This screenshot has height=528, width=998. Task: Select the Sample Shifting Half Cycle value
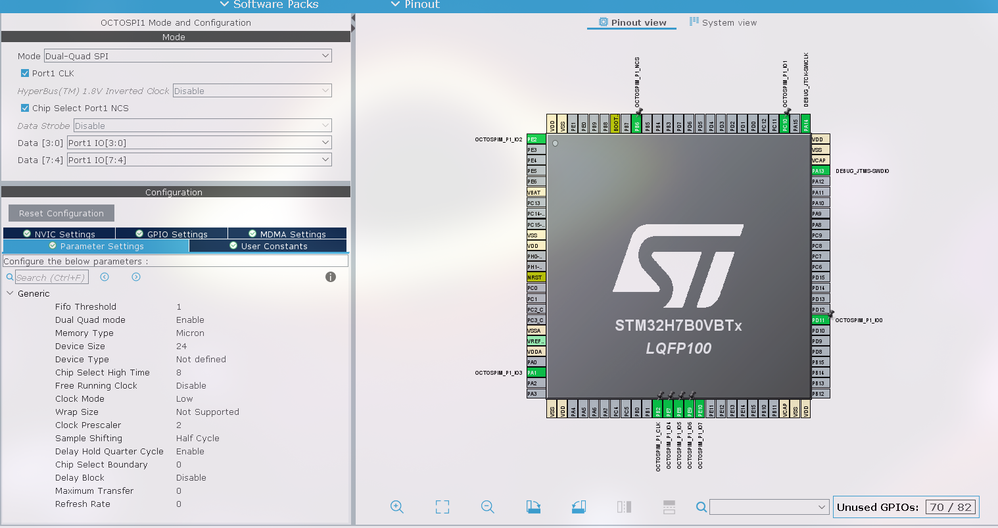pyautogui.click(x=197, y=438)
